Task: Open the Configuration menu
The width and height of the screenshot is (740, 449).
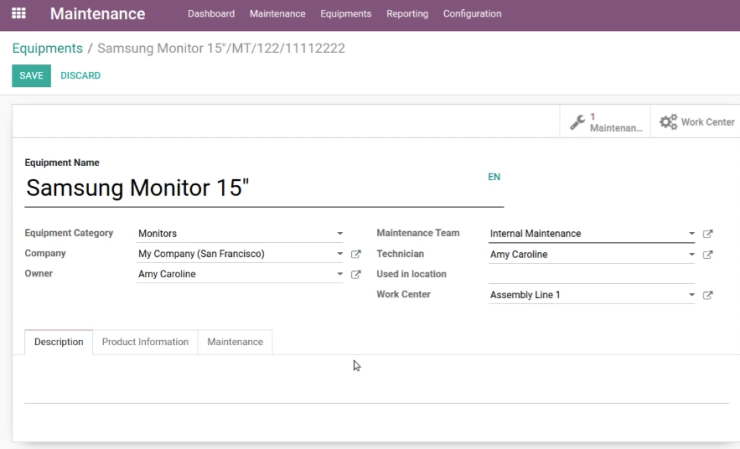Action: 472,14
